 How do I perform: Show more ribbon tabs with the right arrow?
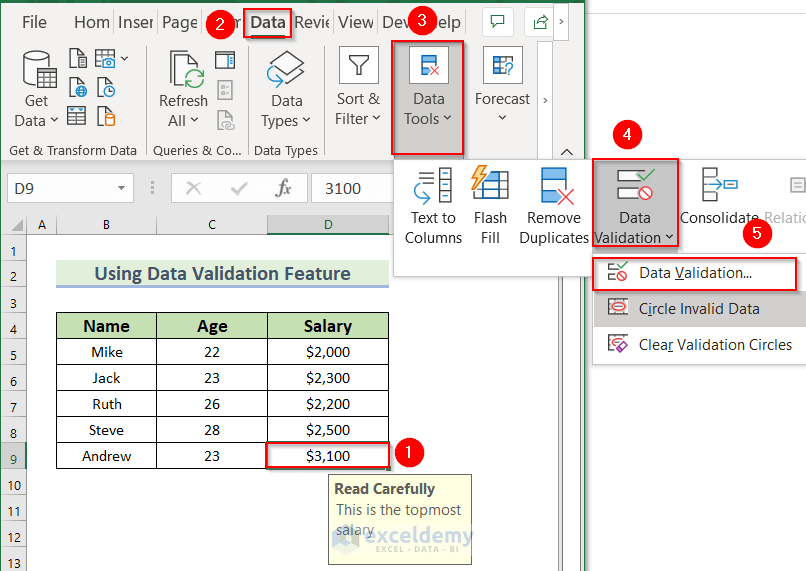(x=561, y=22)
